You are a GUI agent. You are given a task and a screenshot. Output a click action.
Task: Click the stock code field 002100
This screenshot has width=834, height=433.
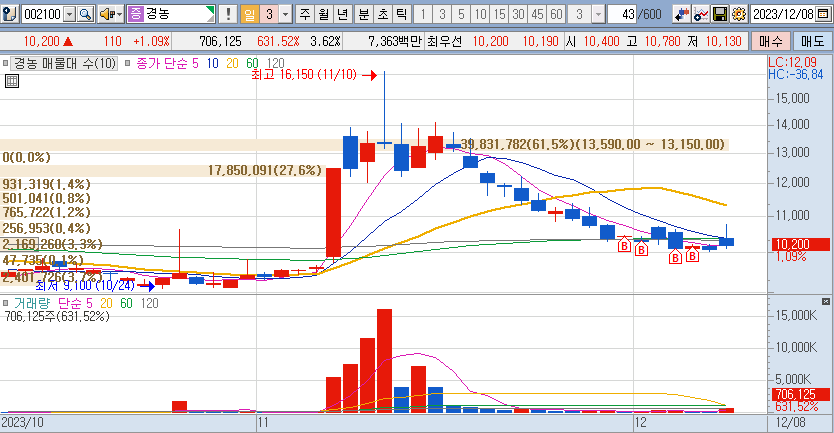[x=43, y=14]
